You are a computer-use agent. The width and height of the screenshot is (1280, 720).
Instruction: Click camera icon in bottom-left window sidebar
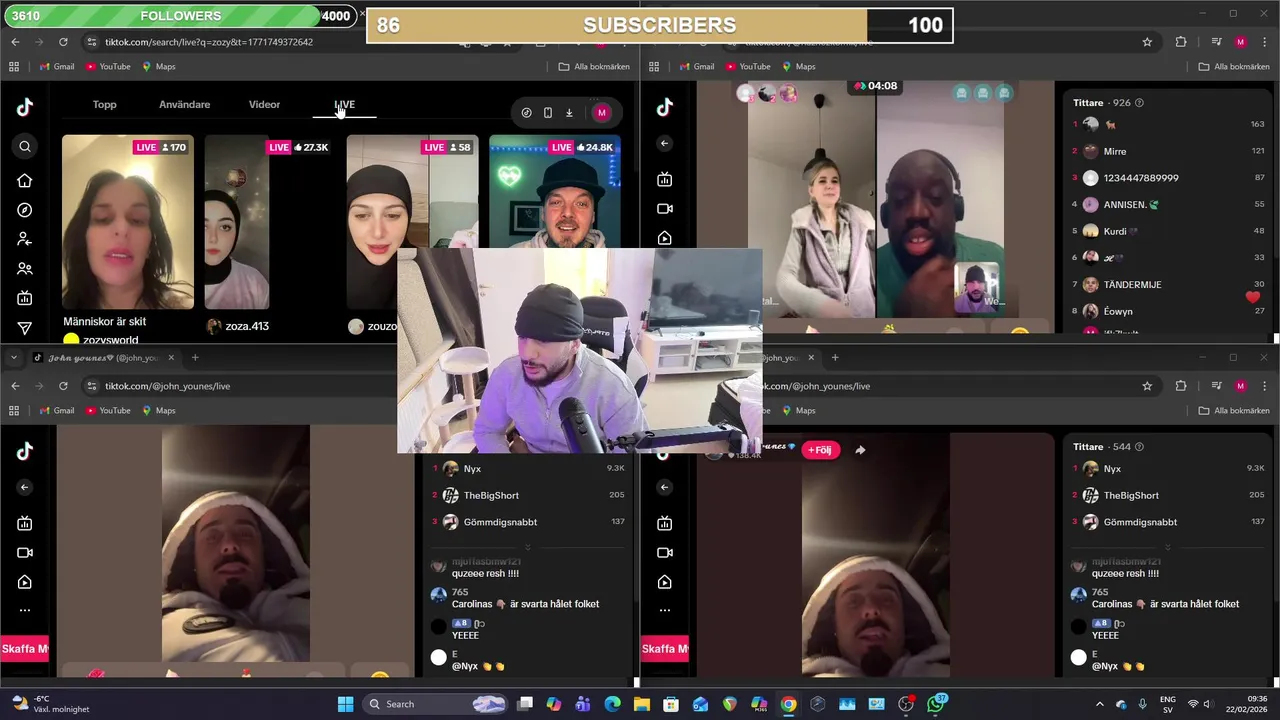pyautogui.click(x=25, y=553)
